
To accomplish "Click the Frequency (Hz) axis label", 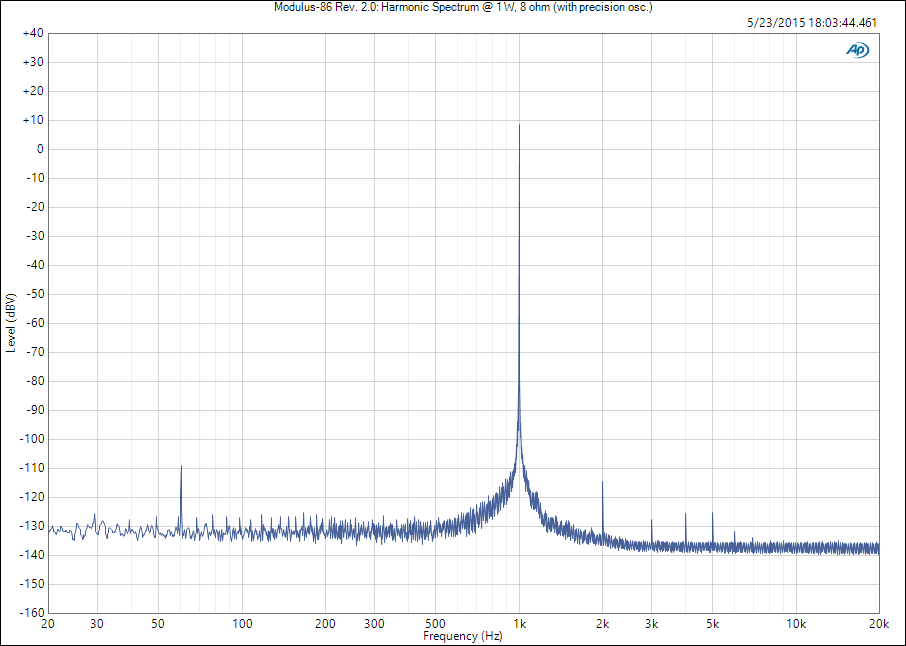I will tap(463, 636).
